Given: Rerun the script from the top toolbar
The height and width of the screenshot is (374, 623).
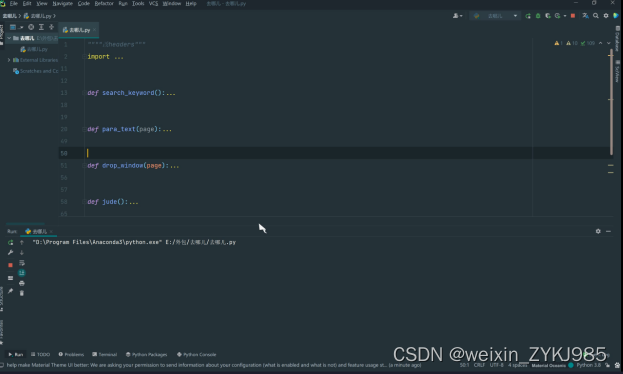Looking at the screenshot, I should coord(528,16).
